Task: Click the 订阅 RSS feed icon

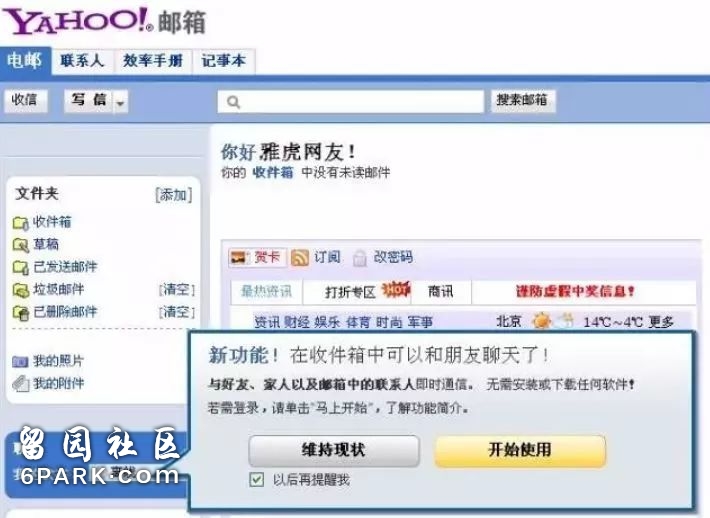Action: (300, 258)
